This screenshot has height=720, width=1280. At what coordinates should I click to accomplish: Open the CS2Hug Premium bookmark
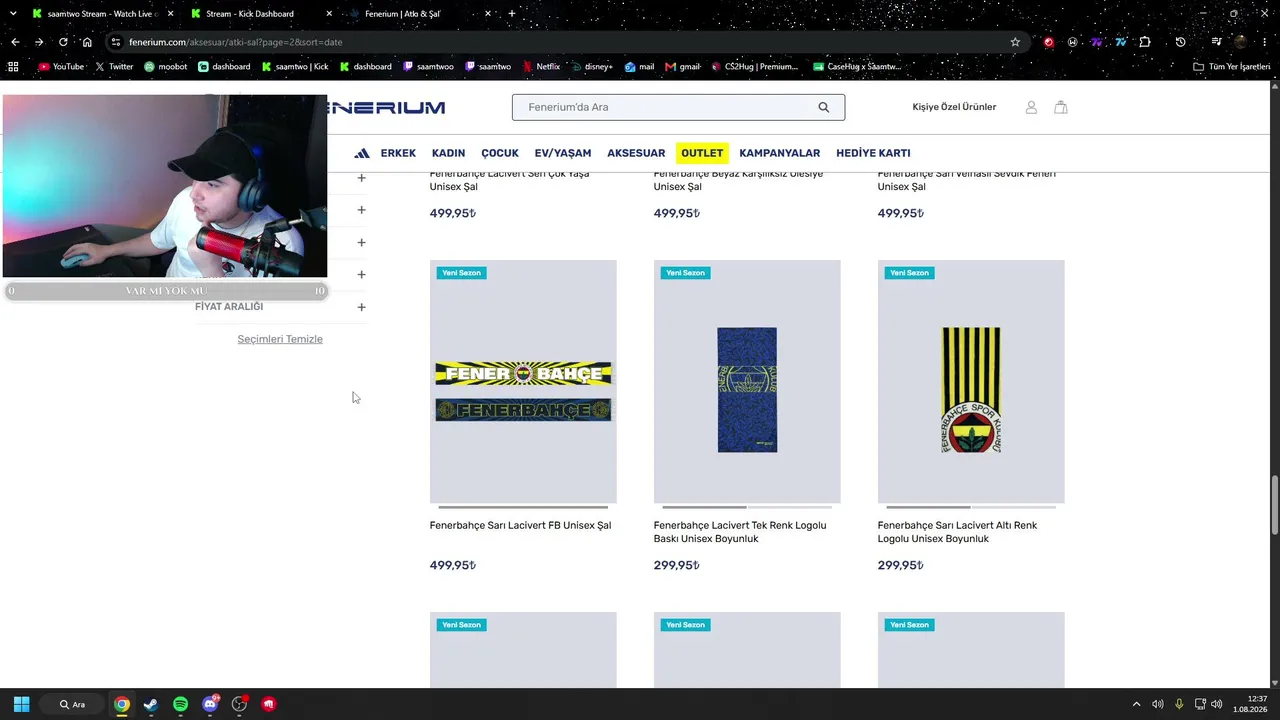754,67
